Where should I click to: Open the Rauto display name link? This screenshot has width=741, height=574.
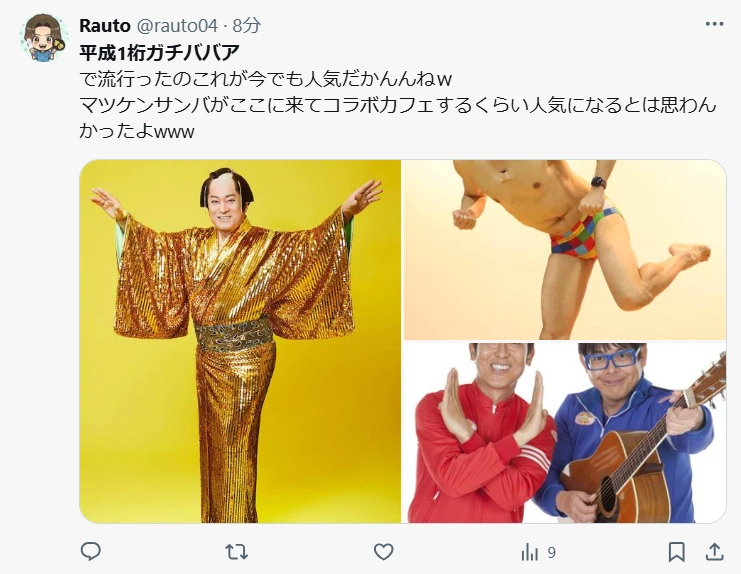tap(104, 26)
